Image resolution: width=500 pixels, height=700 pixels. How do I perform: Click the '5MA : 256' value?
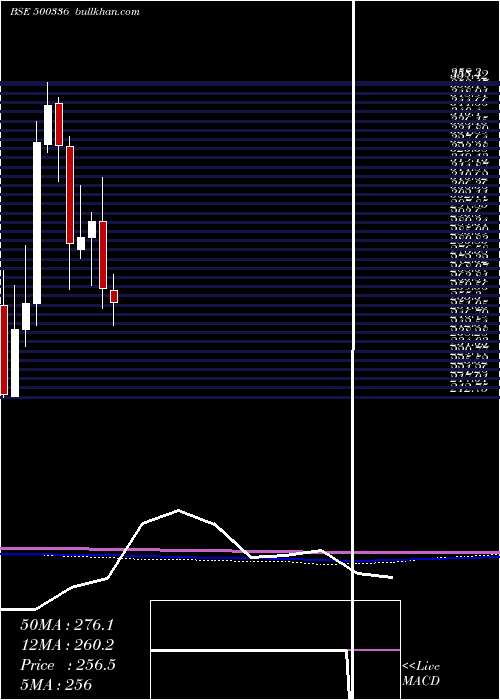click(x=56, y=684)
